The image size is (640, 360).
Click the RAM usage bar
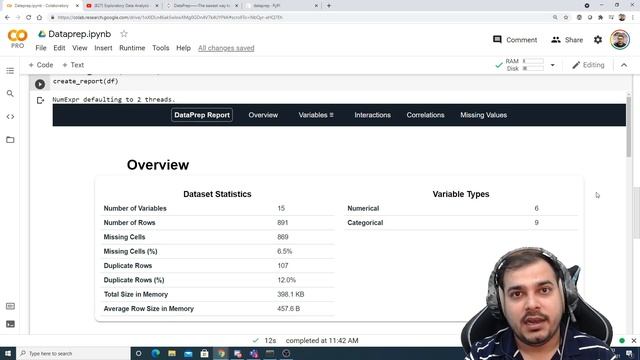(x=533, y=61)
